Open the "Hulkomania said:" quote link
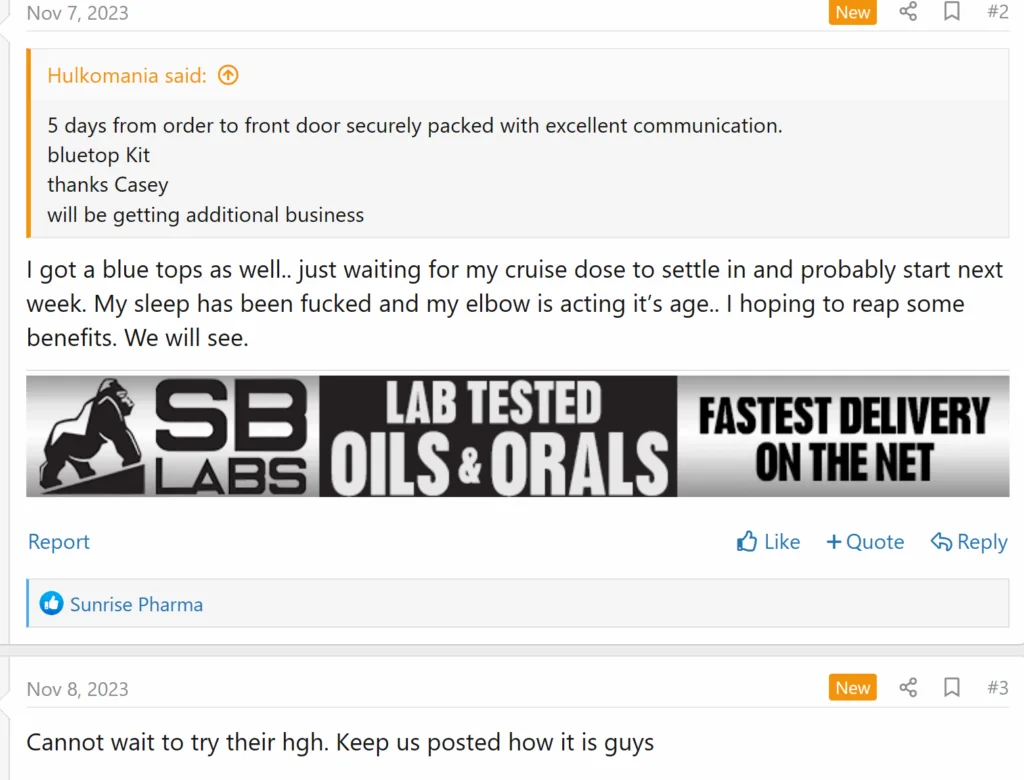 coord(127,75)
